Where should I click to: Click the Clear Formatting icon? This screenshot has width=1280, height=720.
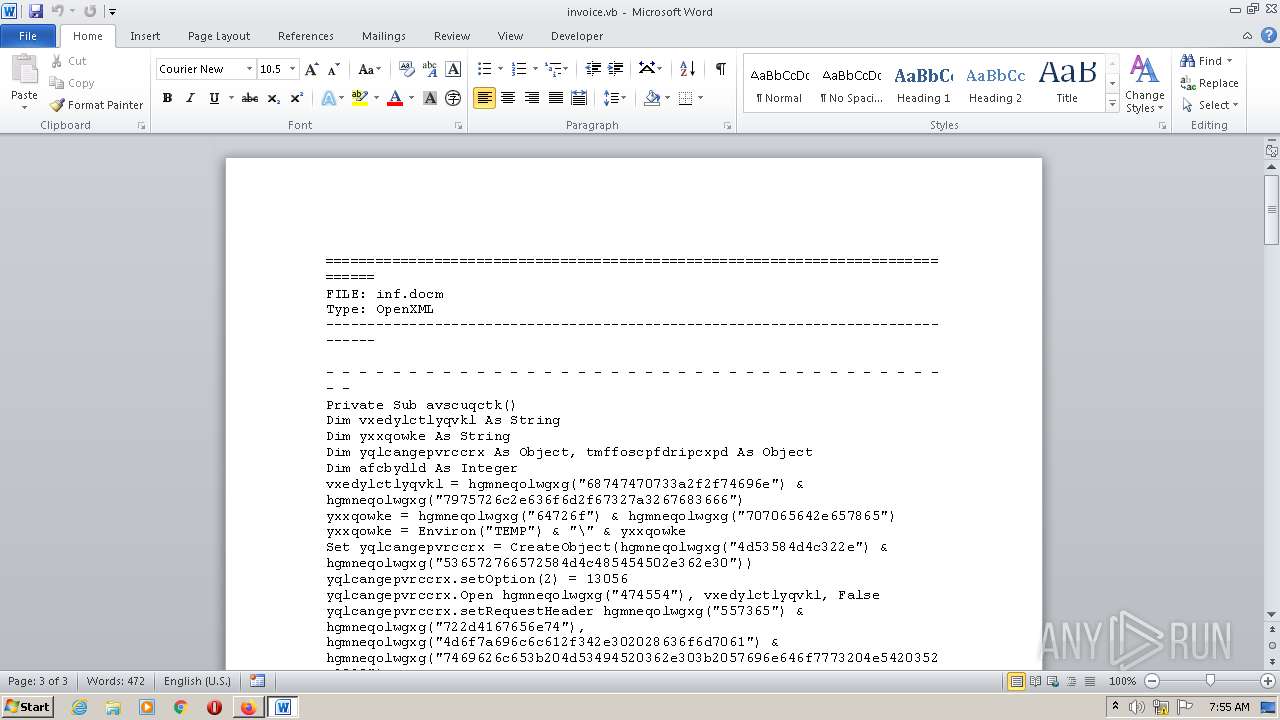pyautogui.click(x=407, y=69)
